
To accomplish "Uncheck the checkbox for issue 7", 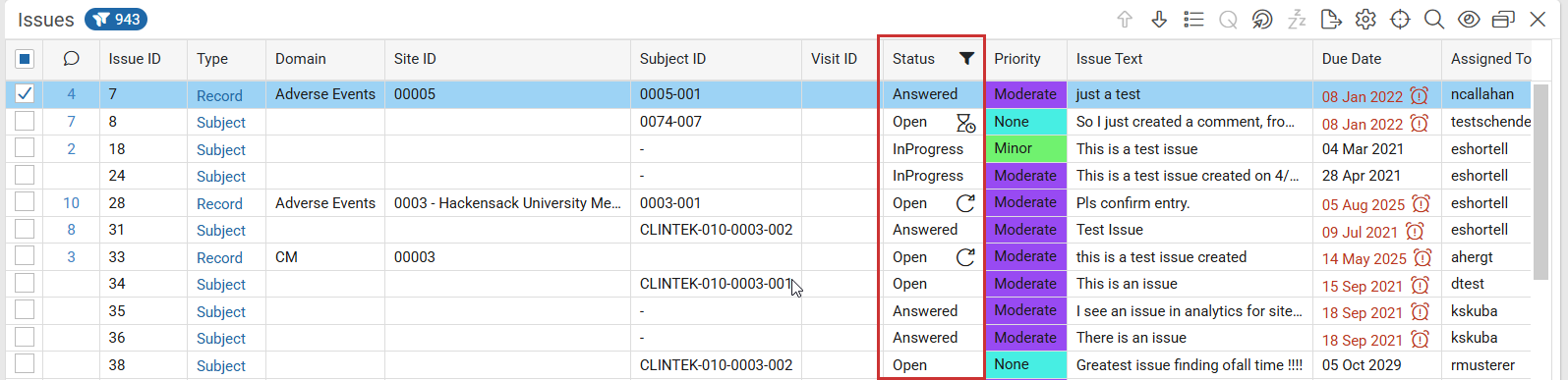I will [25, 94].
